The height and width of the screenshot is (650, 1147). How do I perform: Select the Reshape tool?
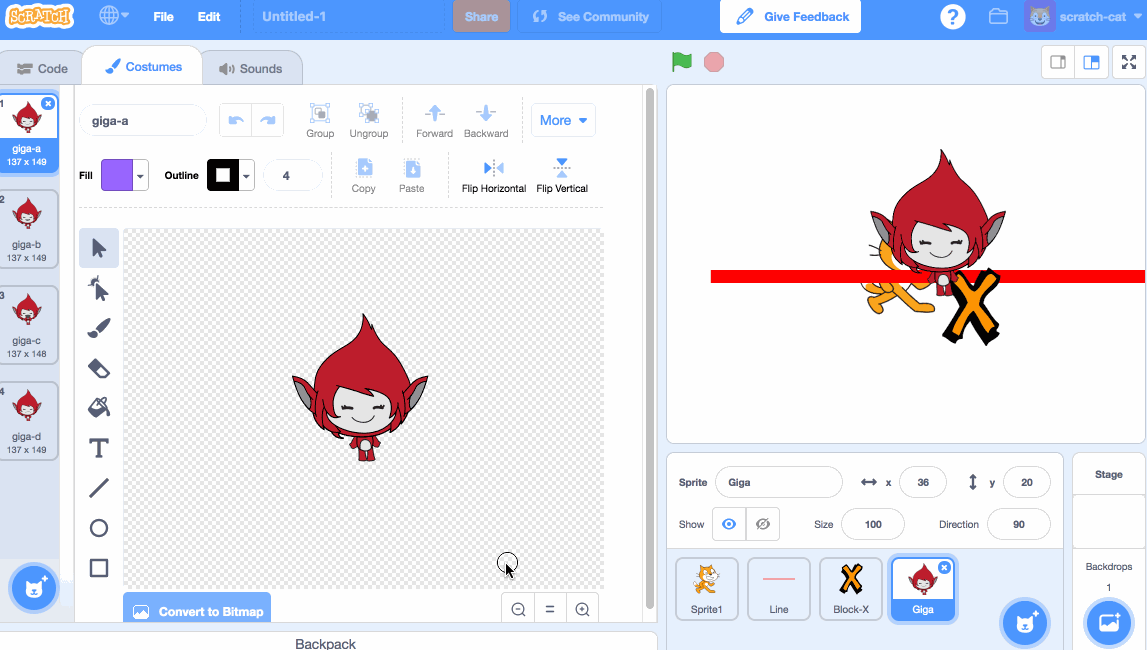coord(99,290)
